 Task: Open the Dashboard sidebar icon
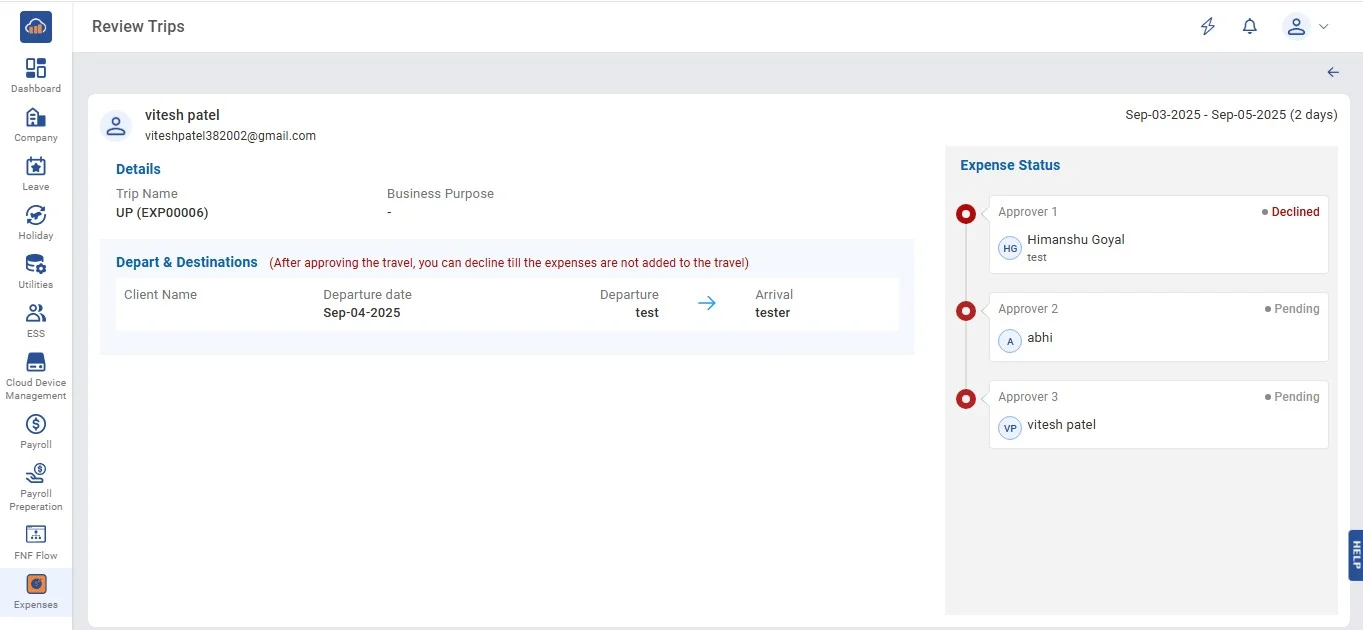pos(36,69)
